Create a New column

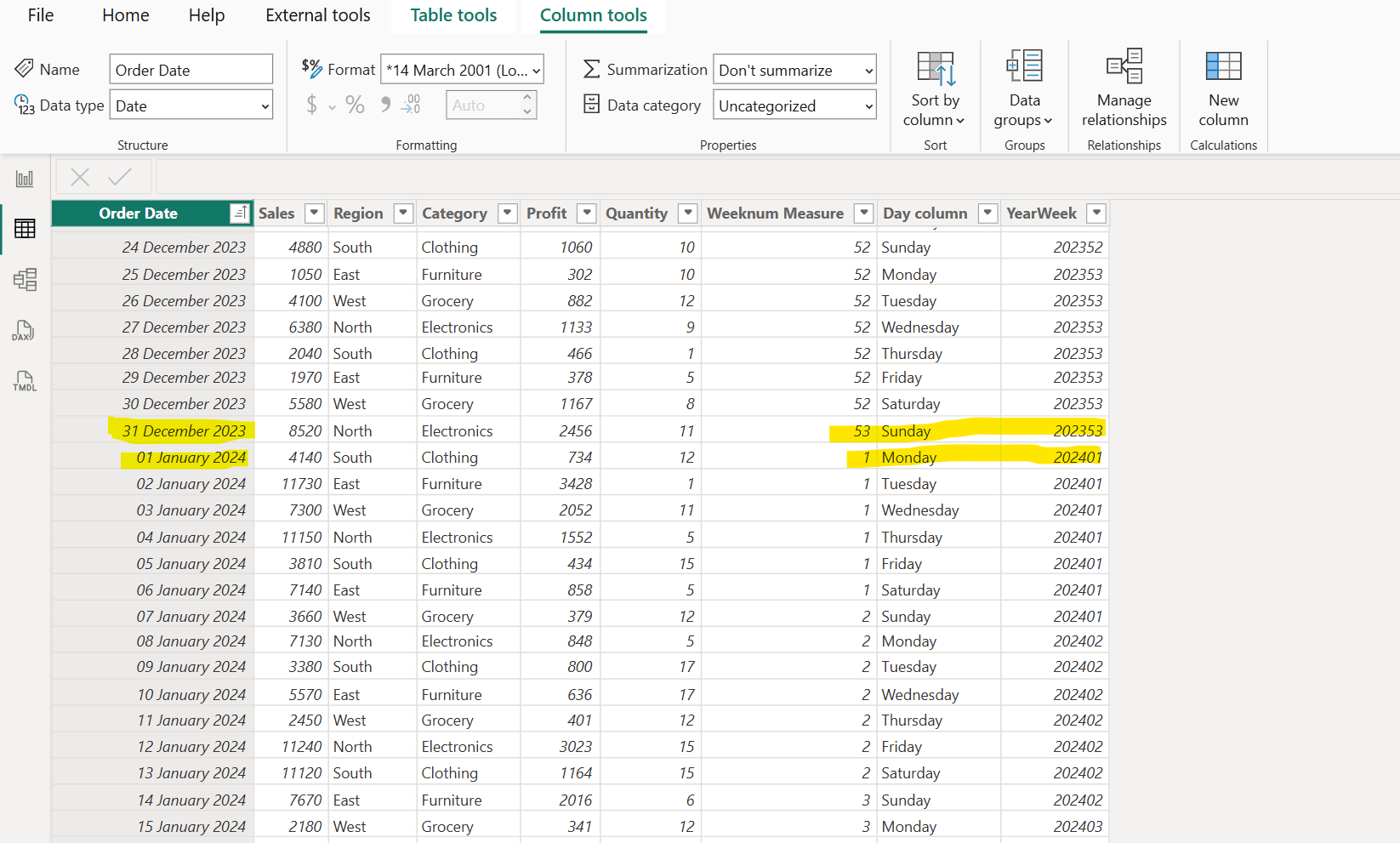tap(1223, 88)
